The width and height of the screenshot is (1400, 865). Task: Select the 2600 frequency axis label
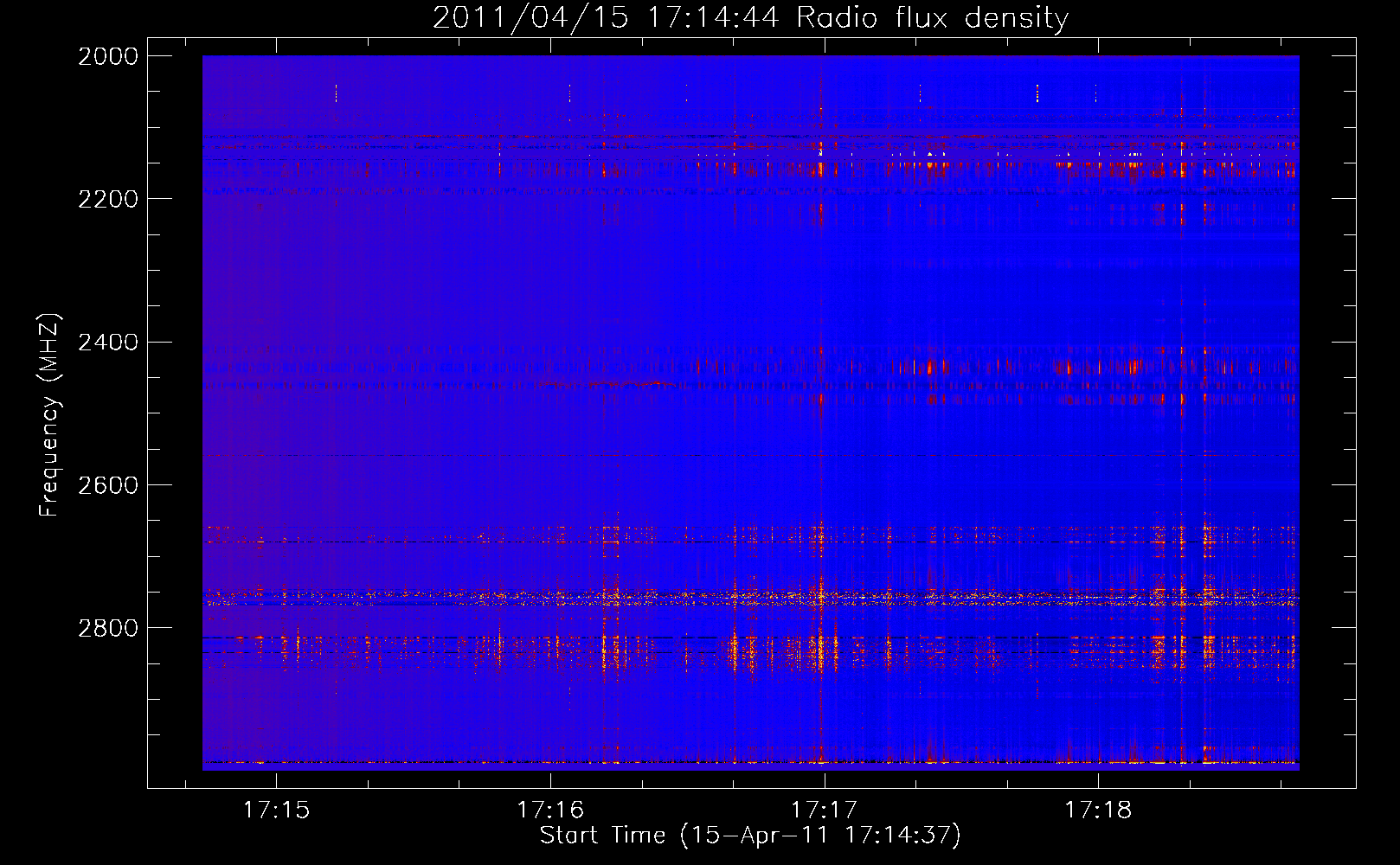pyautogui.click(x=108, y=485)
